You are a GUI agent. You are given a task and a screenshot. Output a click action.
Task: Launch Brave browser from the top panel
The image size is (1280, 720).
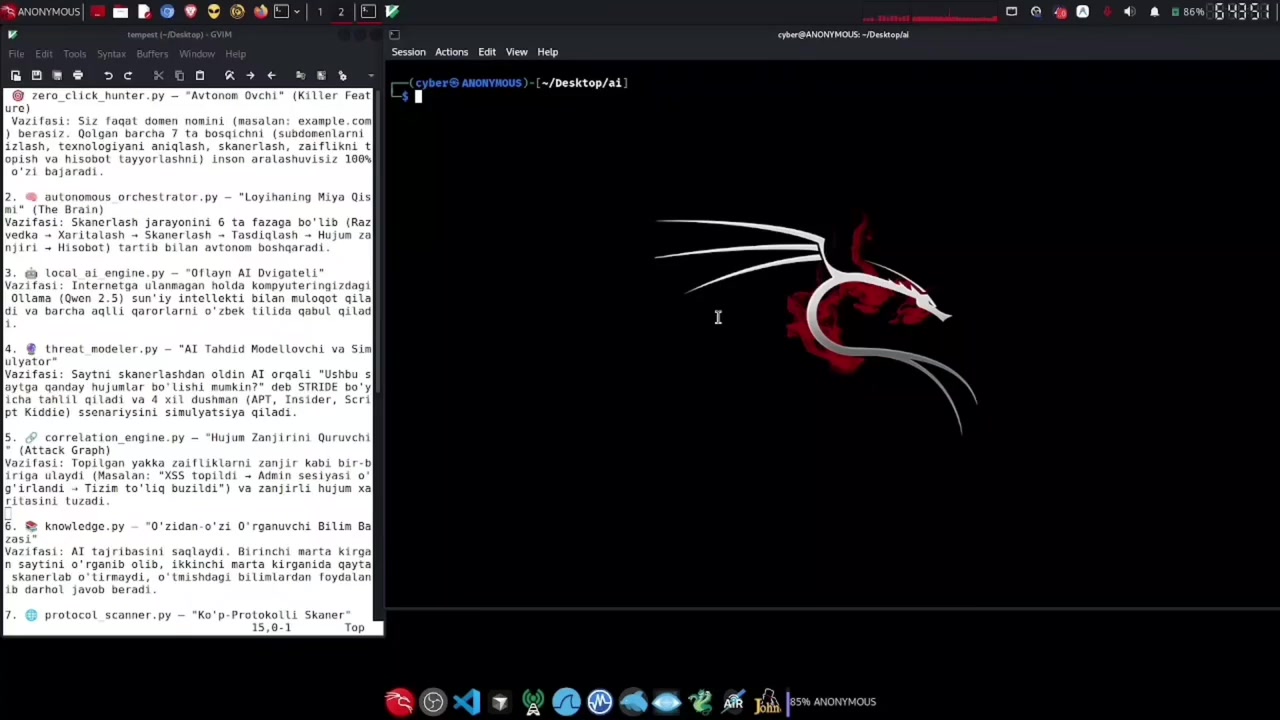(x=191, y=12)
